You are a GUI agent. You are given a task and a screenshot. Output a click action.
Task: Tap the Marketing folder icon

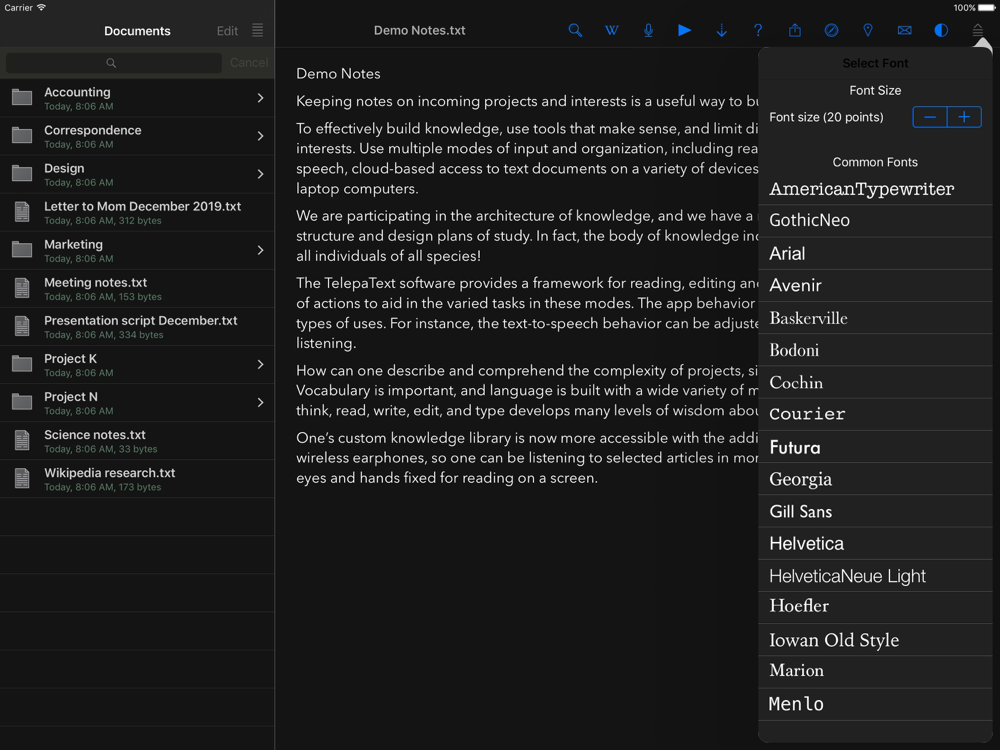pyautogui.click(x=22, y=250)
